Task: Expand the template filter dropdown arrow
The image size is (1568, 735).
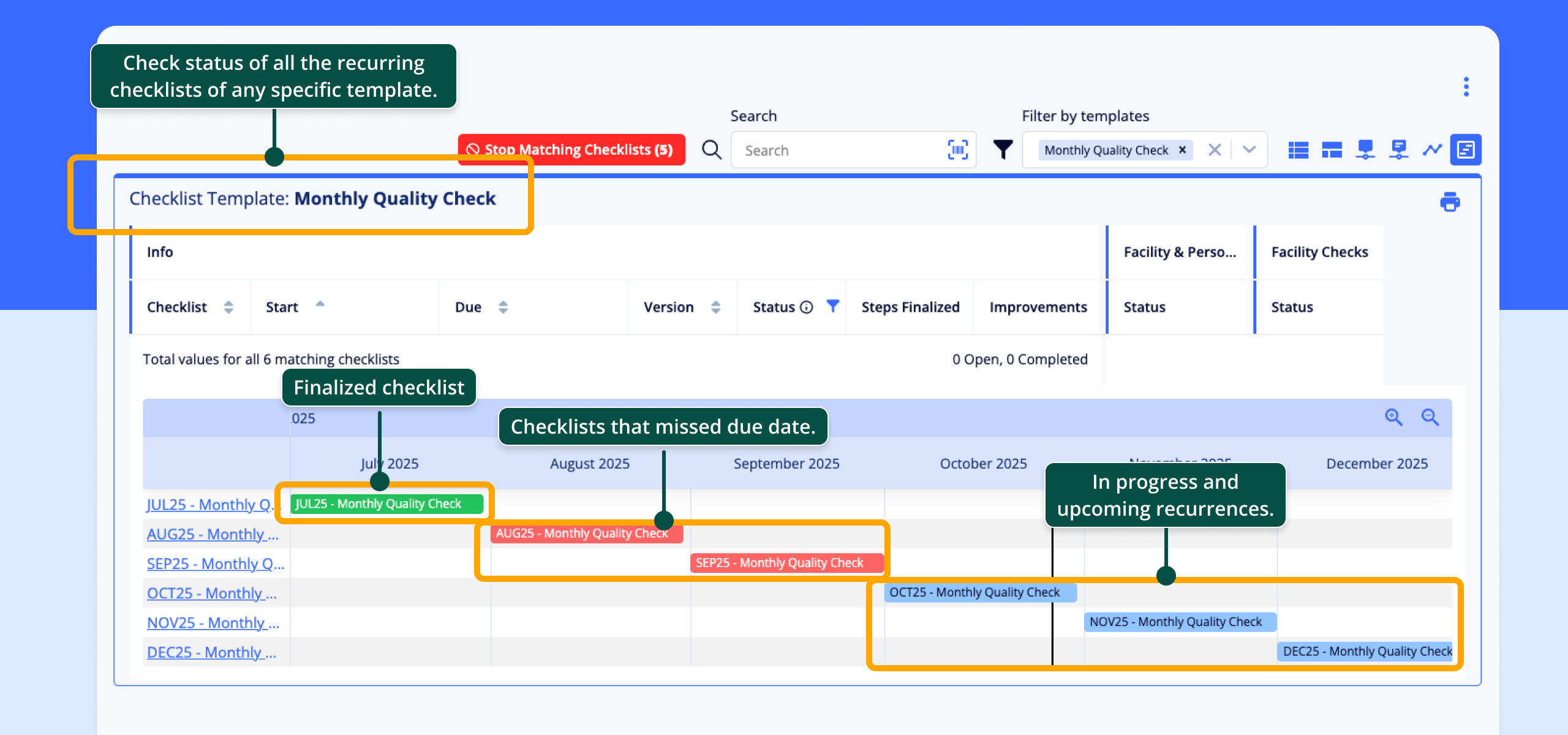Action: point(1249,149)
